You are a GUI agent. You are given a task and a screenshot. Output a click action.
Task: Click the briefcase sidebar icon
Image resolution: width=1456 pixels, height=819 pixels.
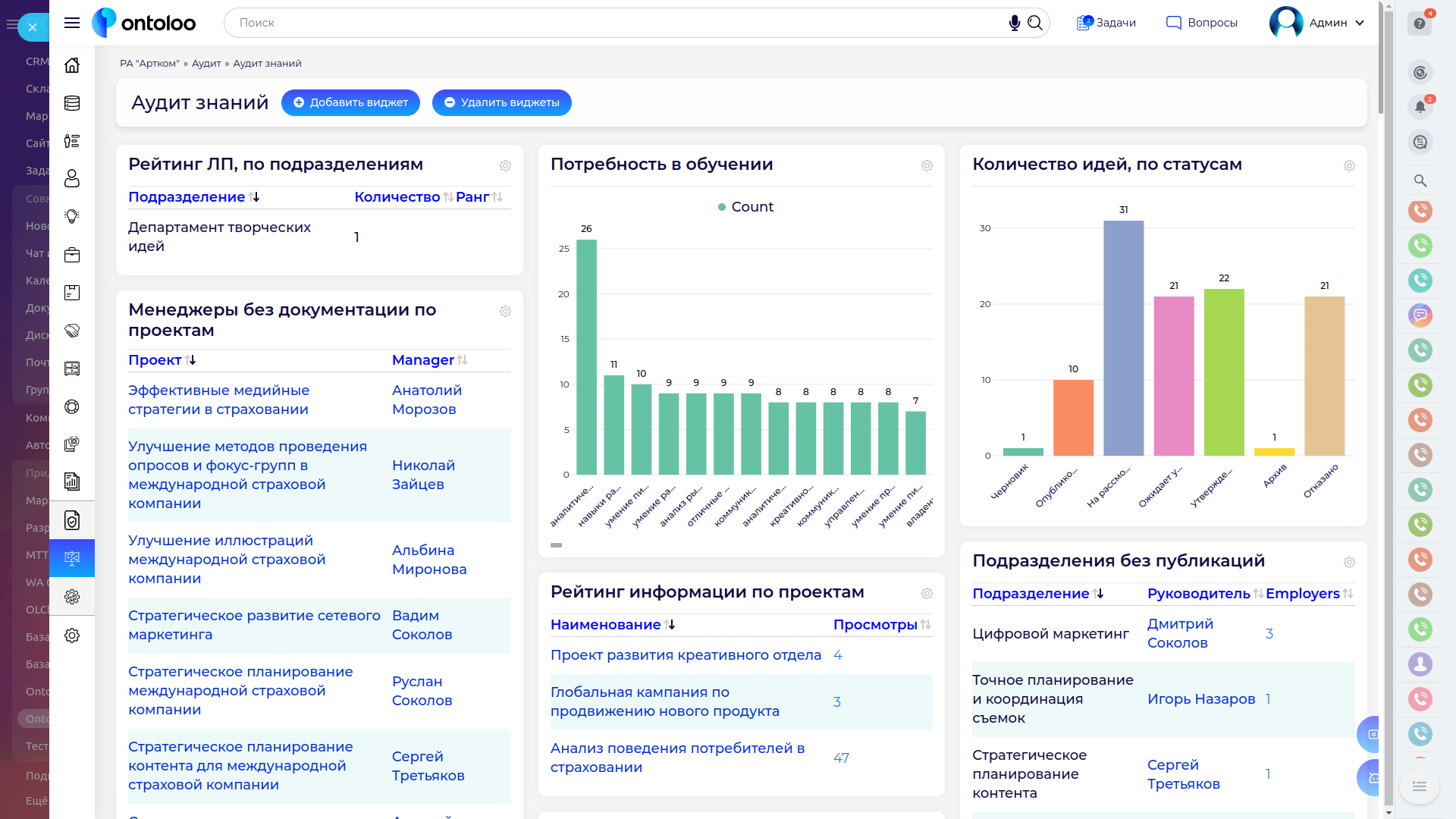[72, 255]
